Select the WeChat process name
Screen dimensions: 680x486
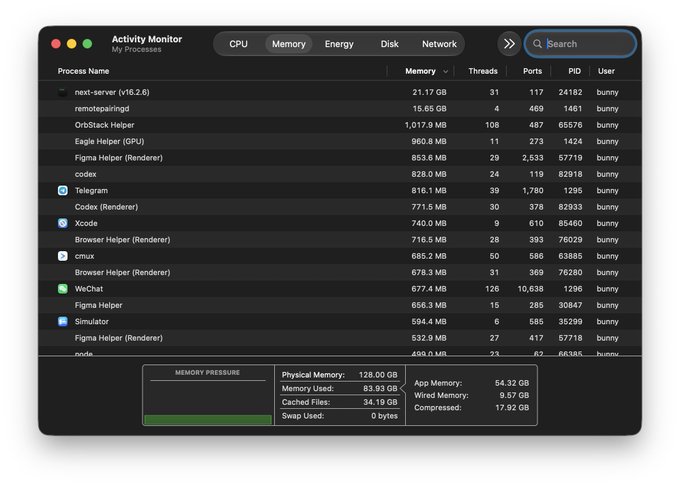coord(89,289)
